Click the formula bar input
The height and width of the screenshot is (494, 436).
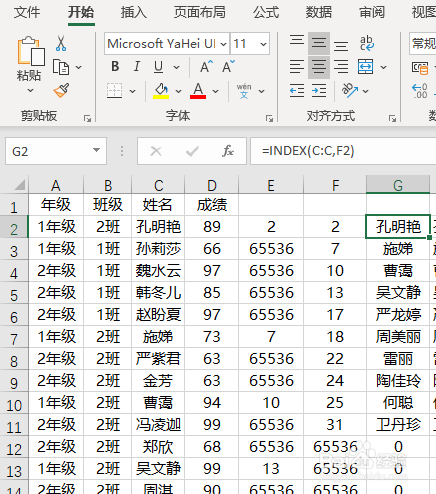tap(343, 151)
